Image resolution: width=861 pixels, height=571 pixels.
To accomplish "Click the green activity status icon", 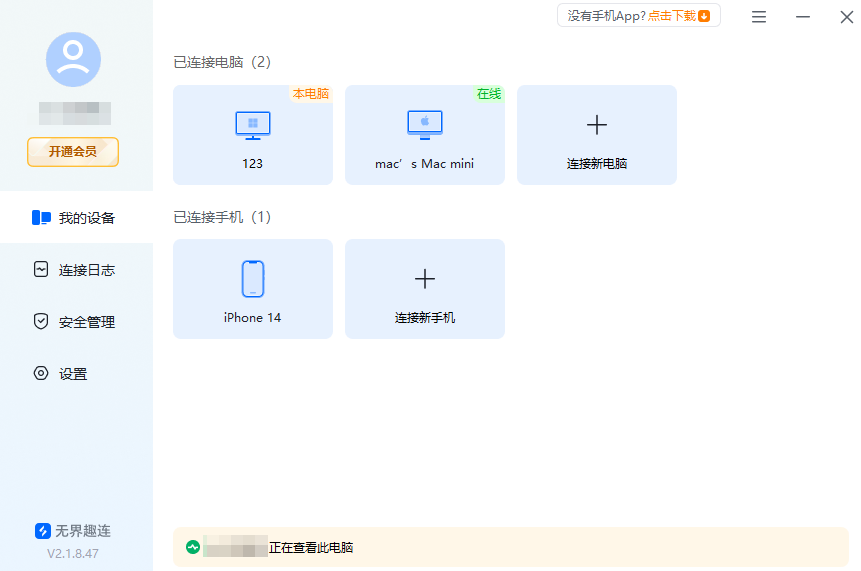I will click(193, 547).
